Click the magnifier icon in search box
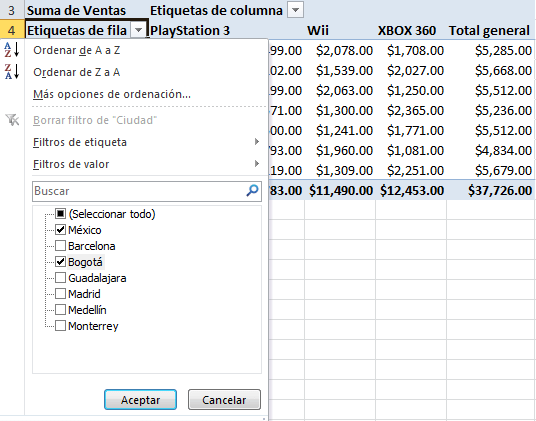Image resolution: width=536 pixels, height=421 pixels. 252,191
